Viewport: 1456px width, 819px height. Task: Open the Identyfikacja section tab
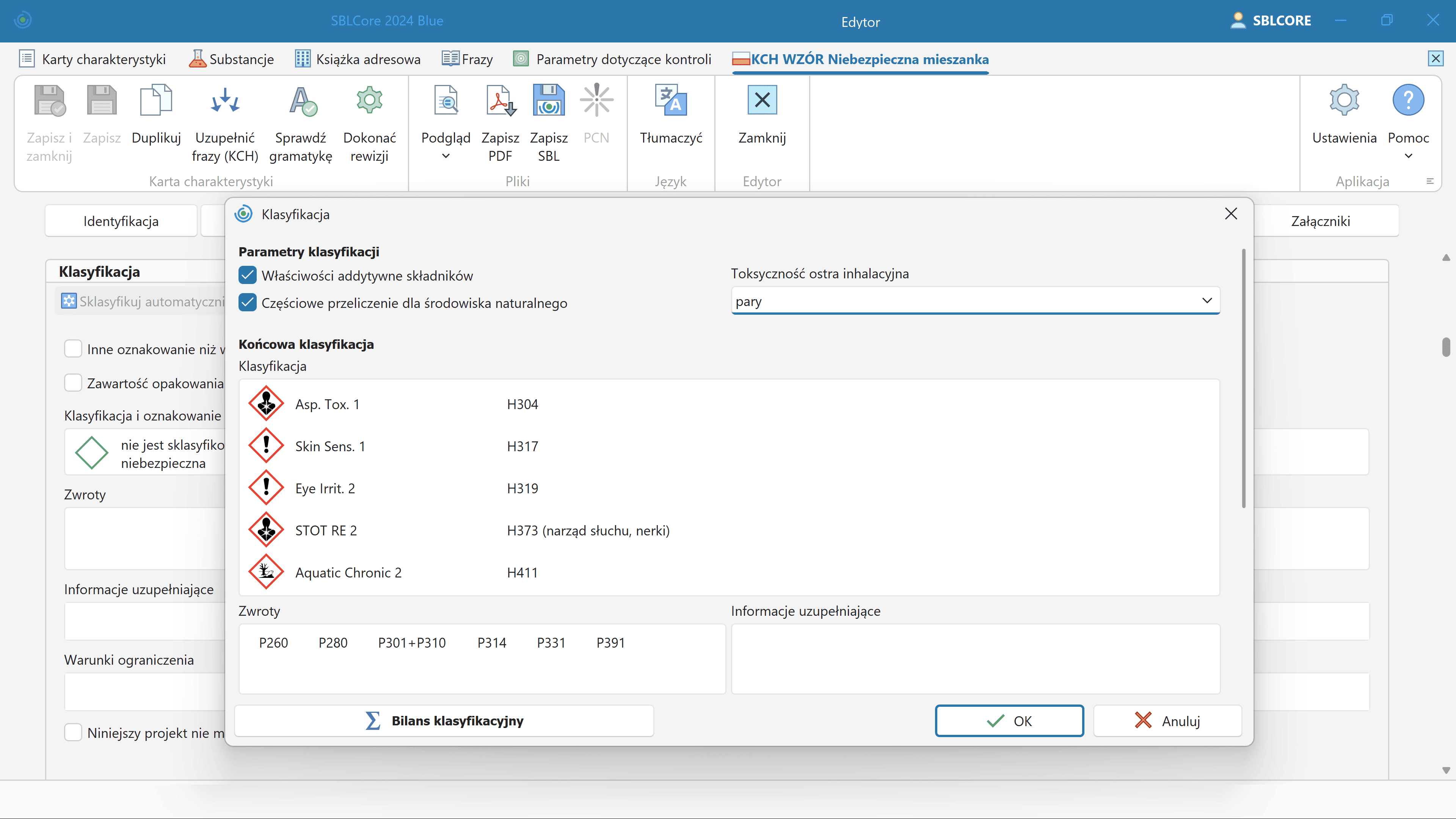[x=121, y=221]
